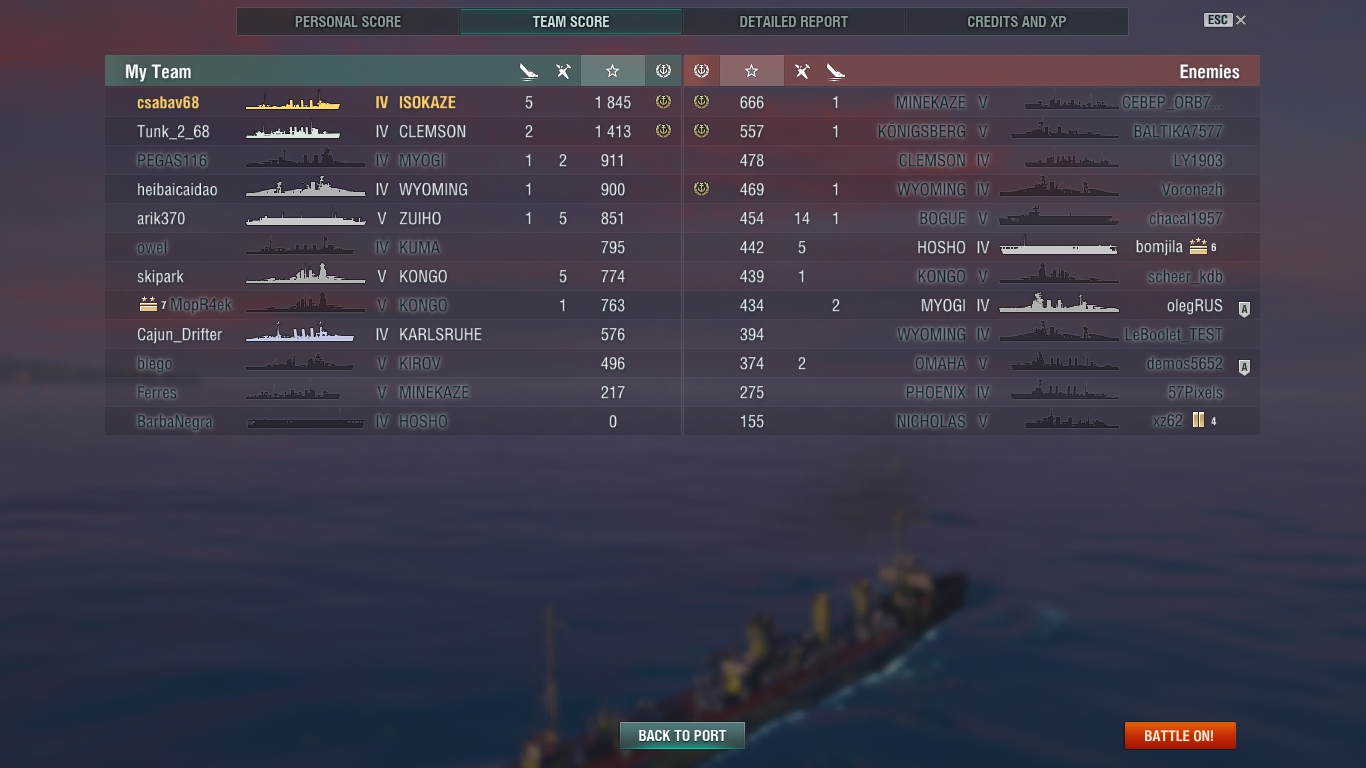This screenshot has height=768, width=1366.
Task: Click My Team achievements medal header icon
Action: 663,71
